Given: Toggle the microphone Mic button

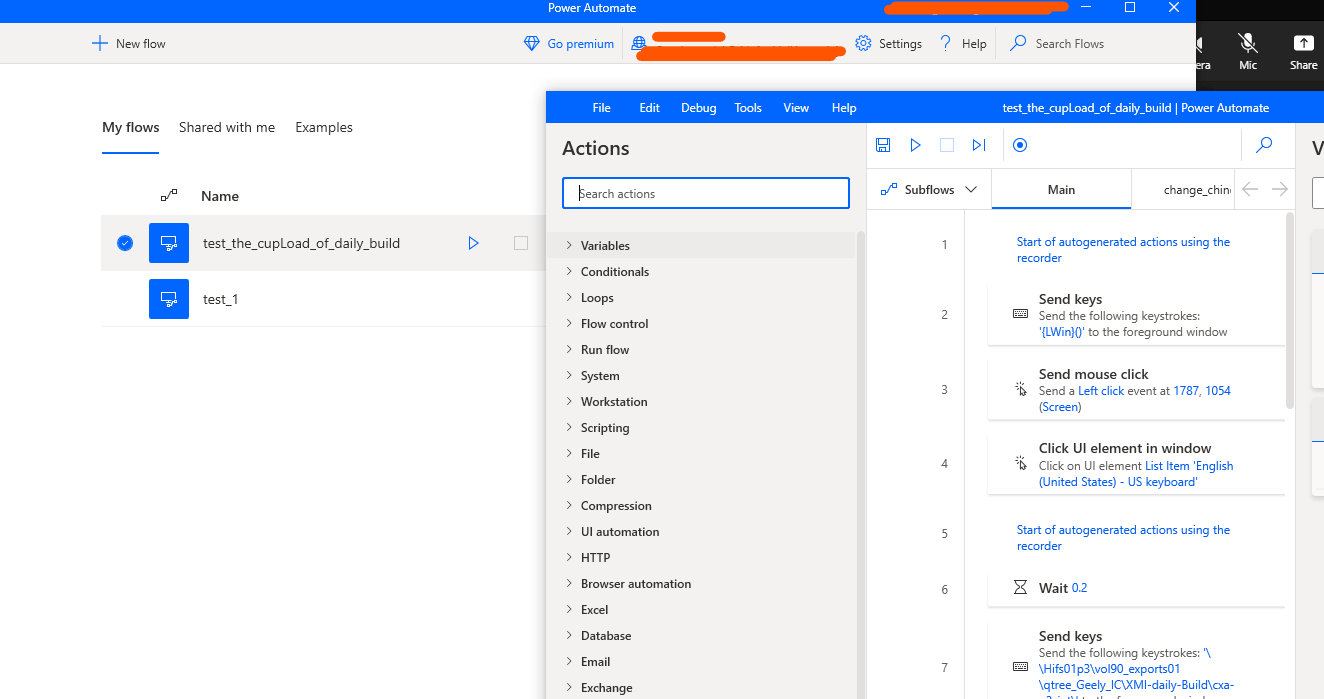Looking at the screenshot, I should [1248, 51].
